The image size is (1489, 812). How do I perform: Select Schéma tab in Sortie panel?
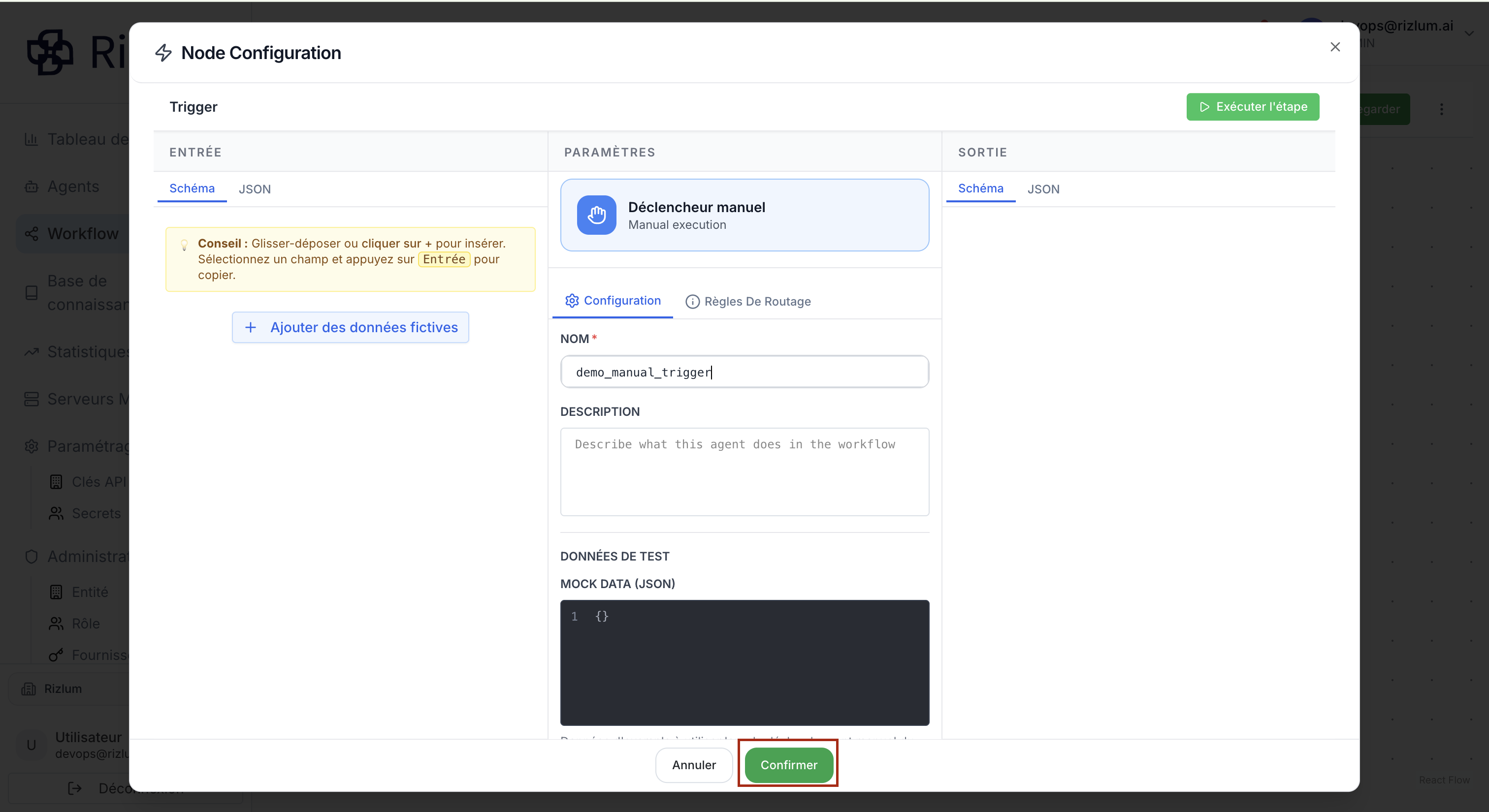(980, 188)
